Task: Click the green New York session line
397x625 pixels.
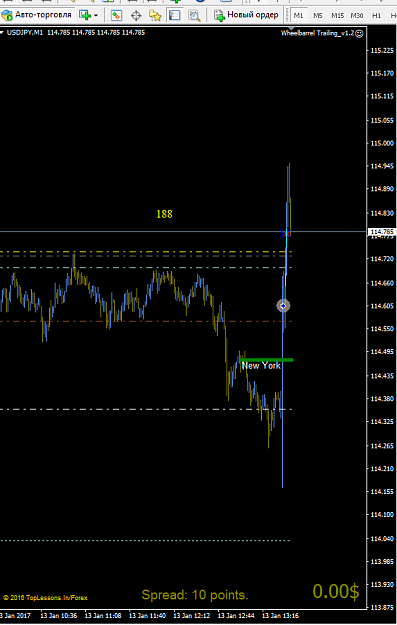Action: 266,360
